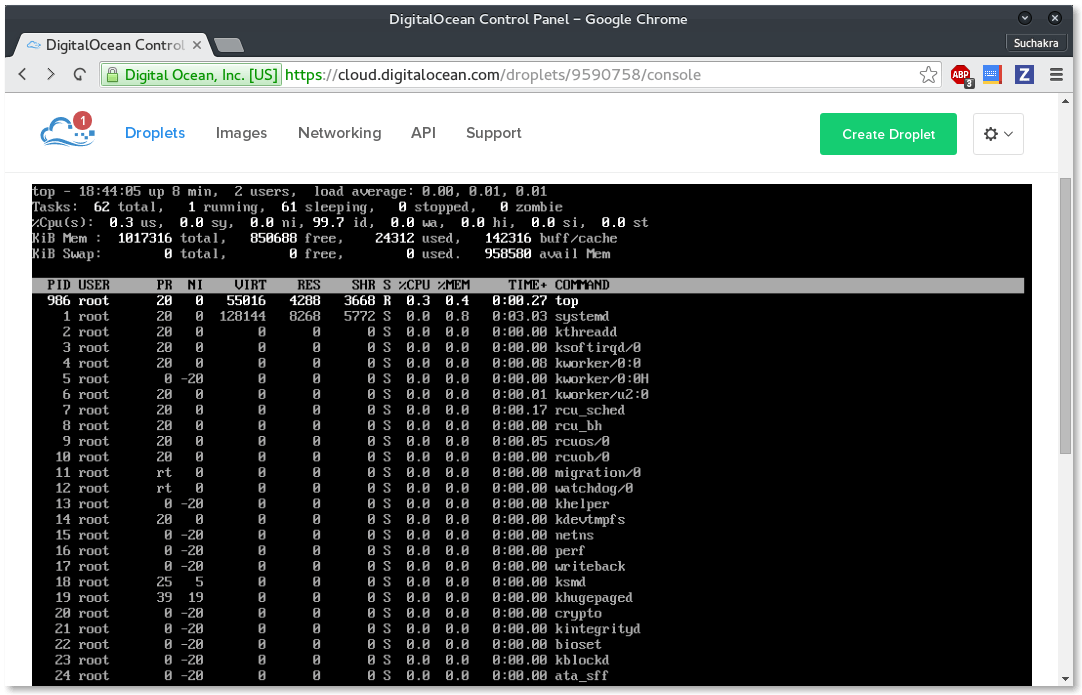
Task: Click the 'TIME+' column header
Action: coord(527,285)
